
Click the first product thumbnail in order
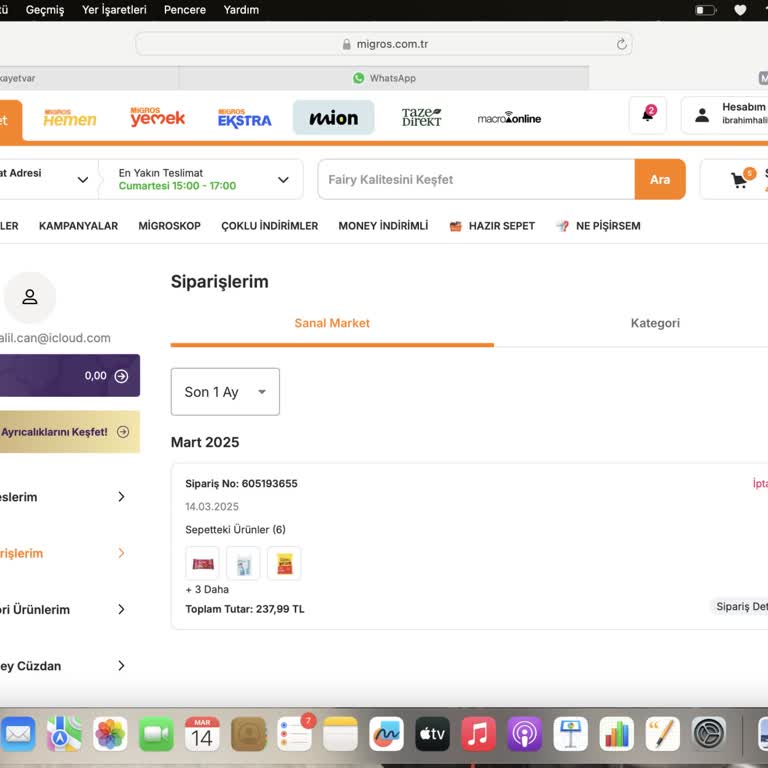(202, 564)
